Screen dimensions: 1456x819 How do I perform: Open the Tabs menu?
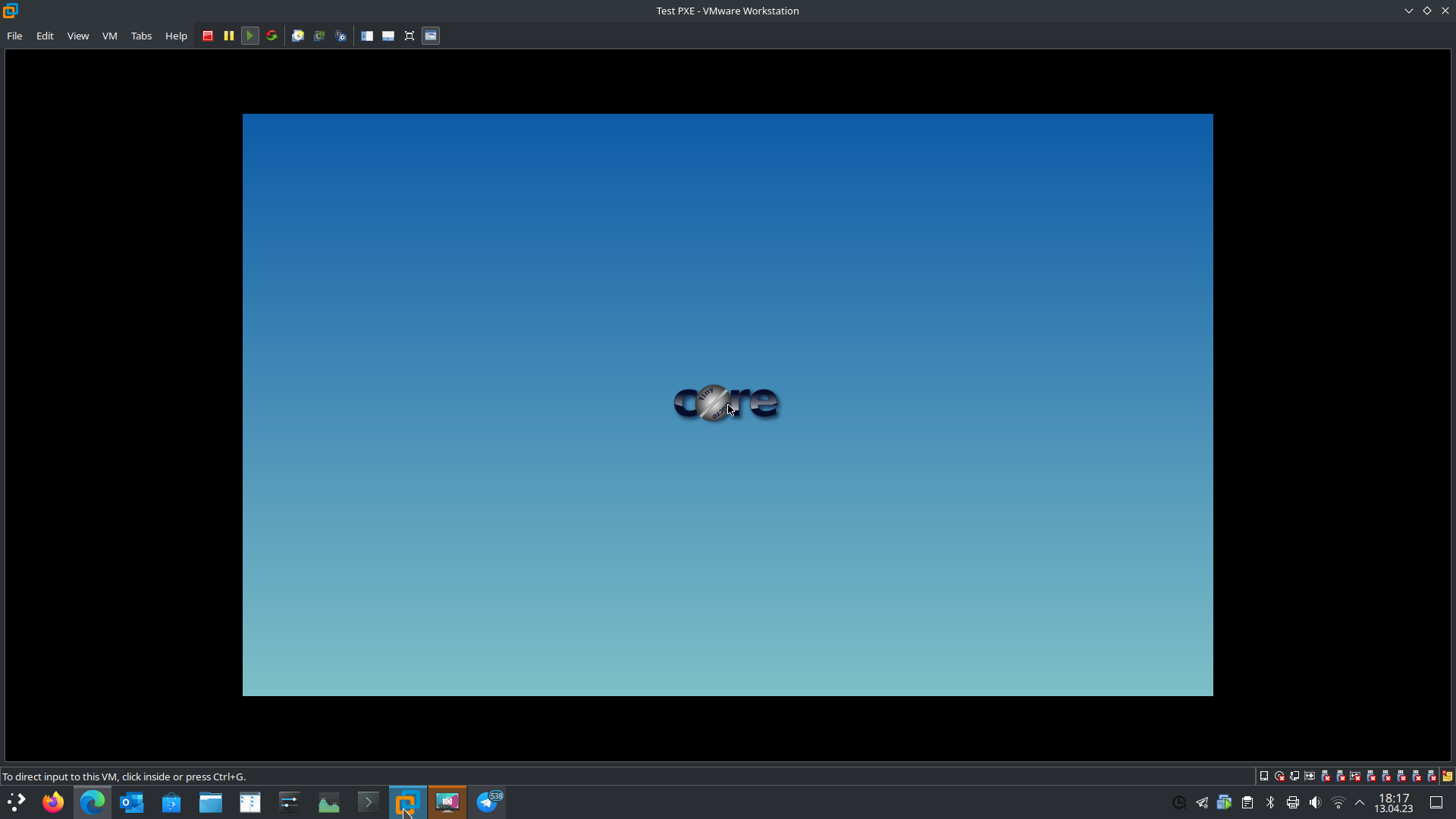point(141,36)
